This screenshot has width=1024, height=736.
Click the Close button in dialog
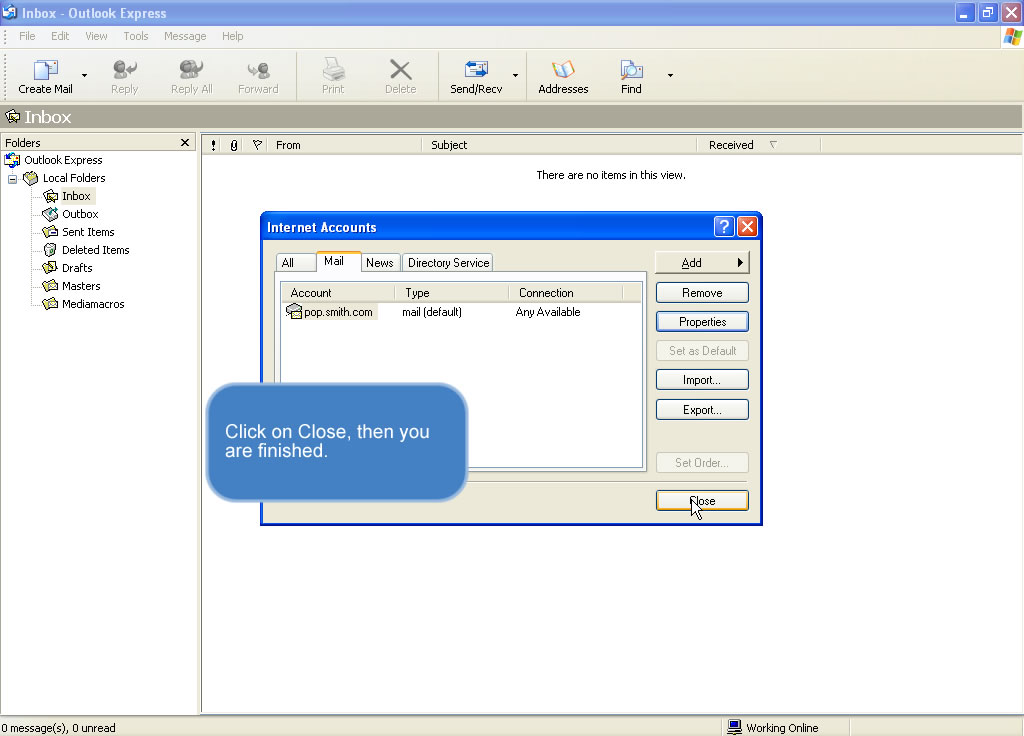[702, 501]
